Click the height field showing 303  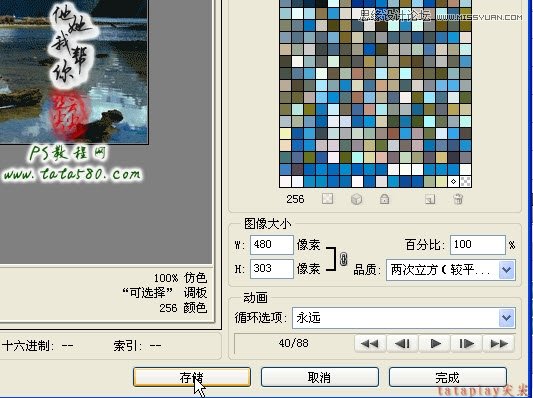[x=272, y=269]
